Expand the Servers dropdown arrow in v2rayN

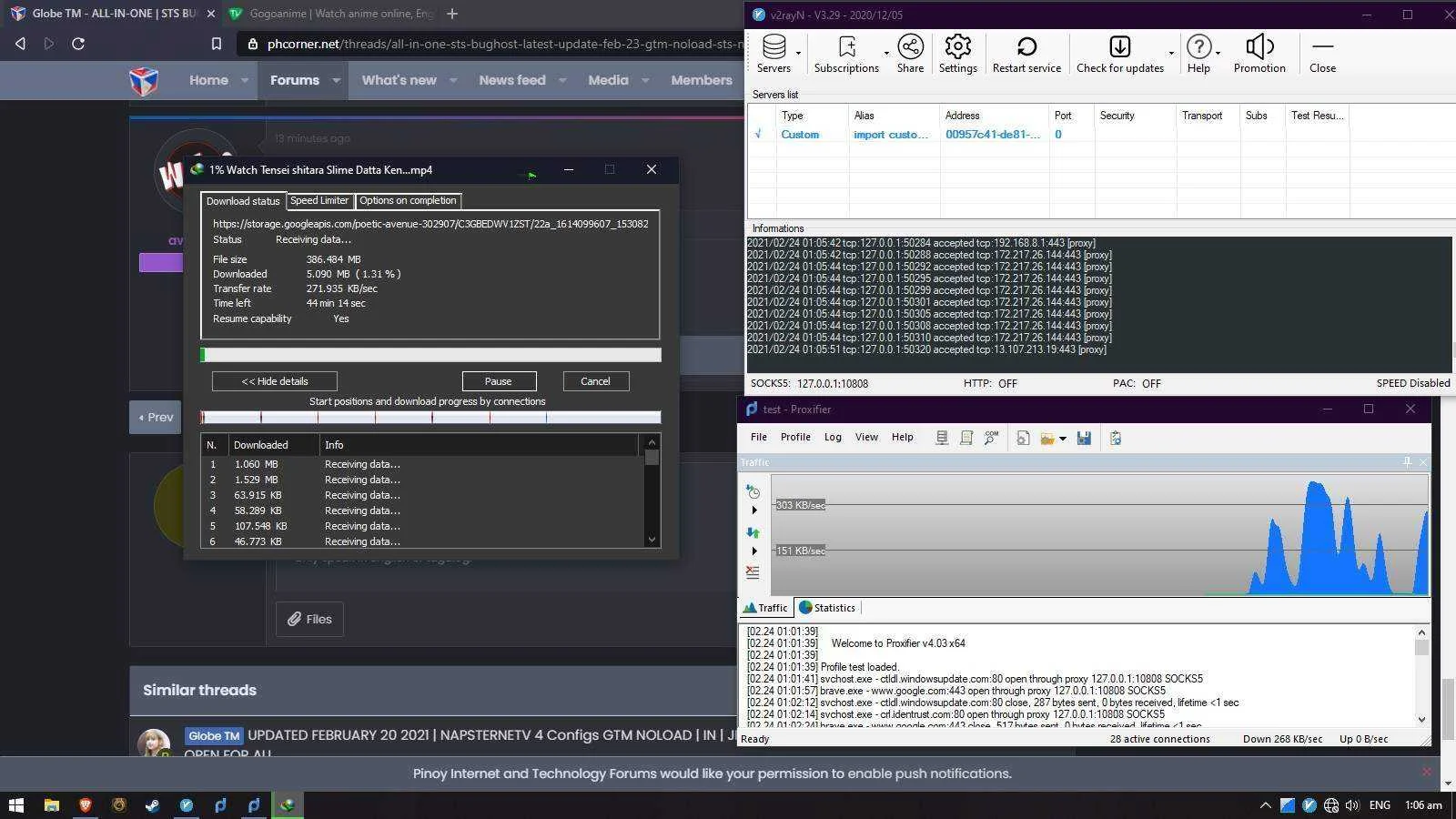pos(798,53)
